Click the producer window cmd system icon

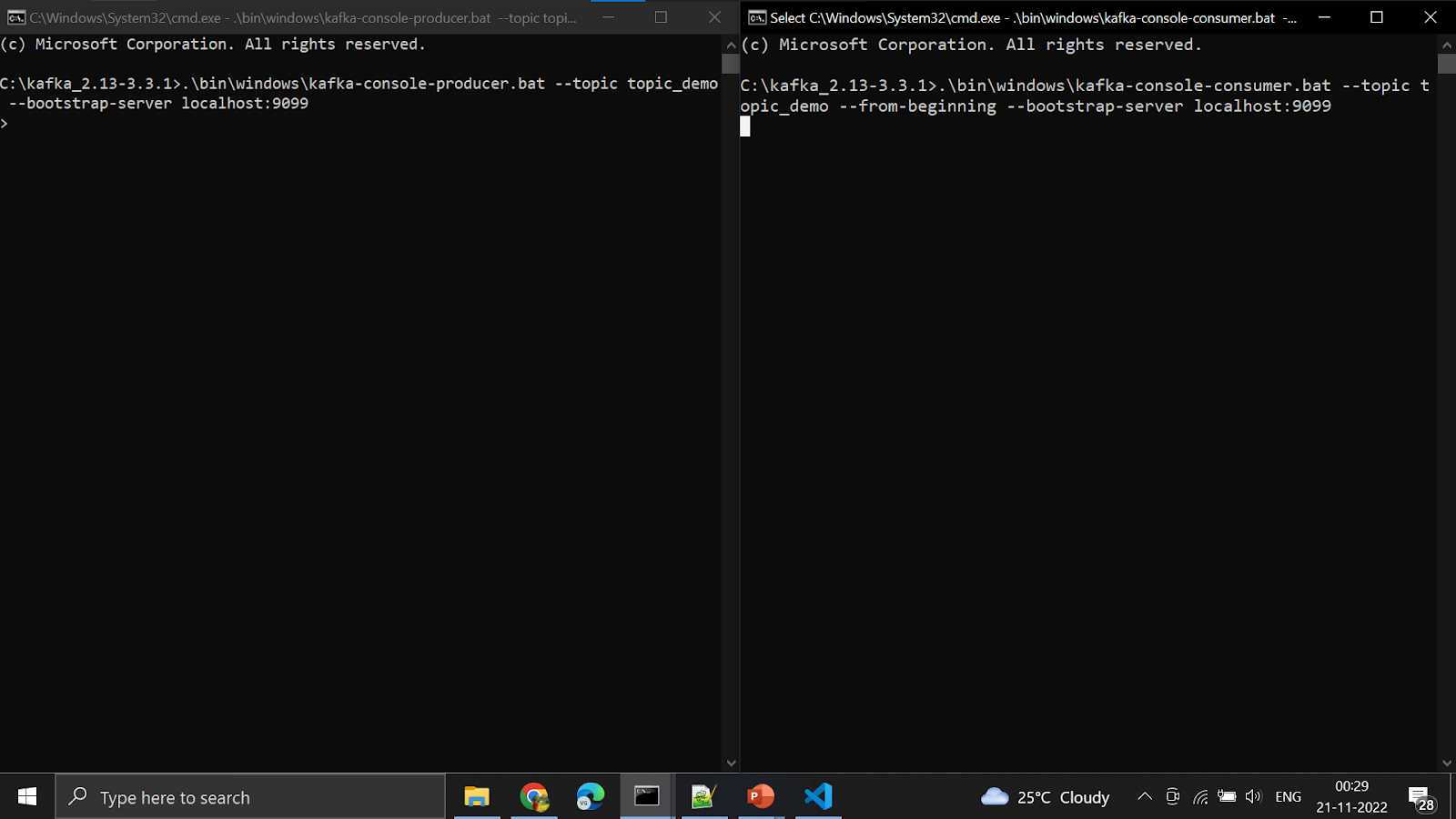[x=15, y=17]
